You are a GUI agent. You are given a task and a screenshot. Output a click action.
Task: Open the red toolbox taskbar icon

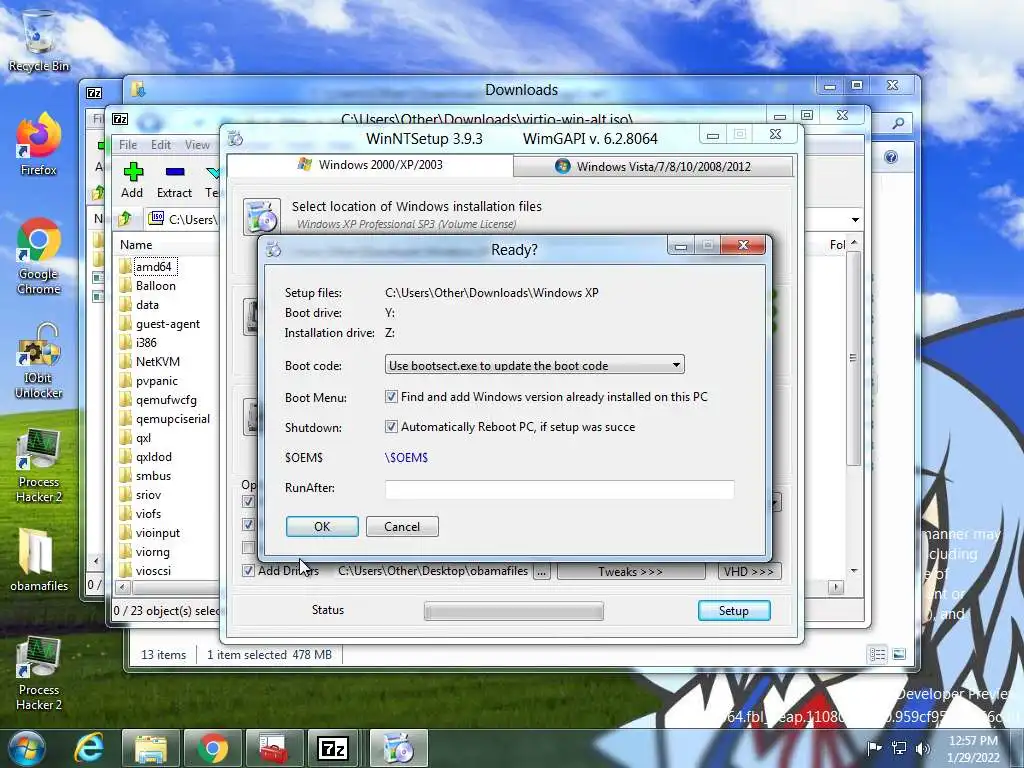click(274, 748)
